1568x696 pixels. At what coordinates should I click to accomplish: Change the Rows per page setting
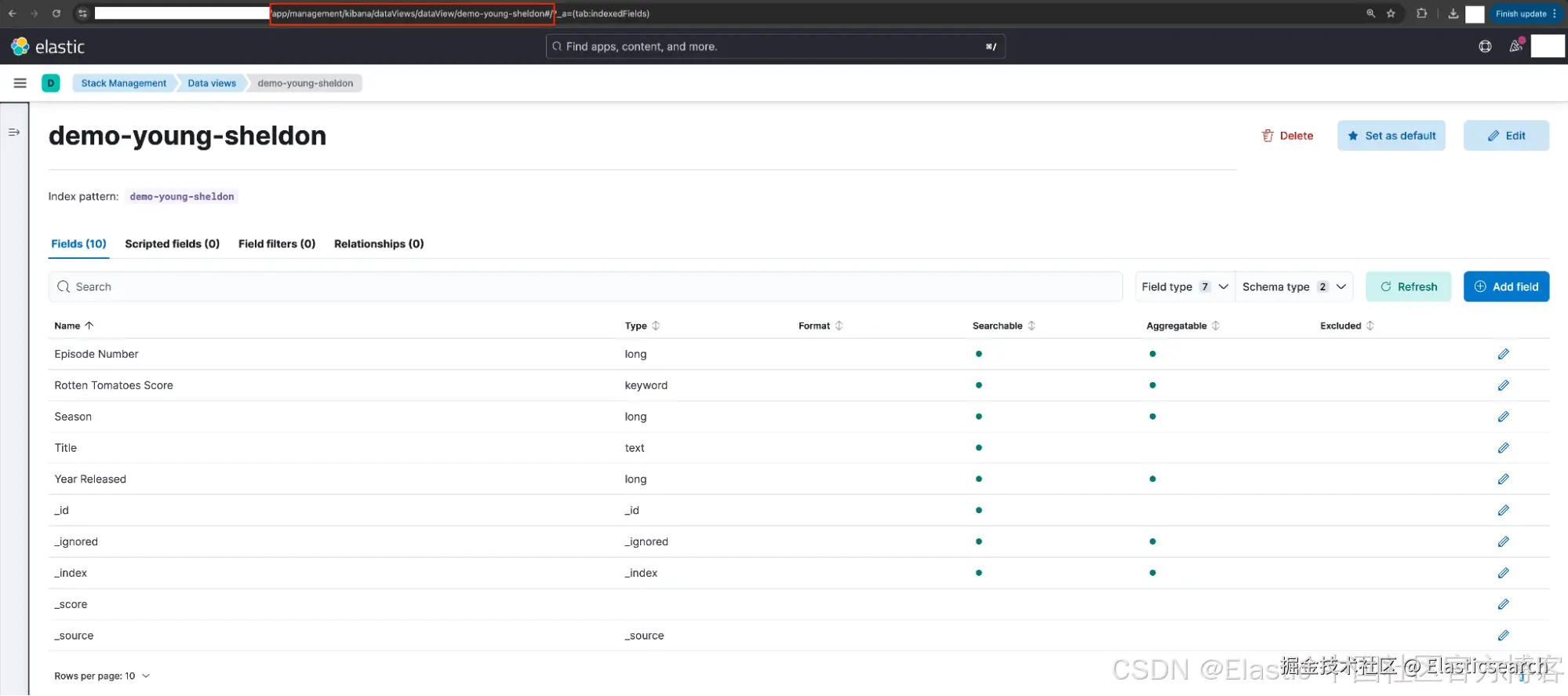[102, 676]
